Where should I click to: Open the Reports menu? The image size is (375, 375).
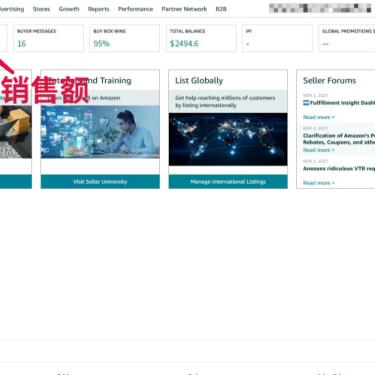99,9
